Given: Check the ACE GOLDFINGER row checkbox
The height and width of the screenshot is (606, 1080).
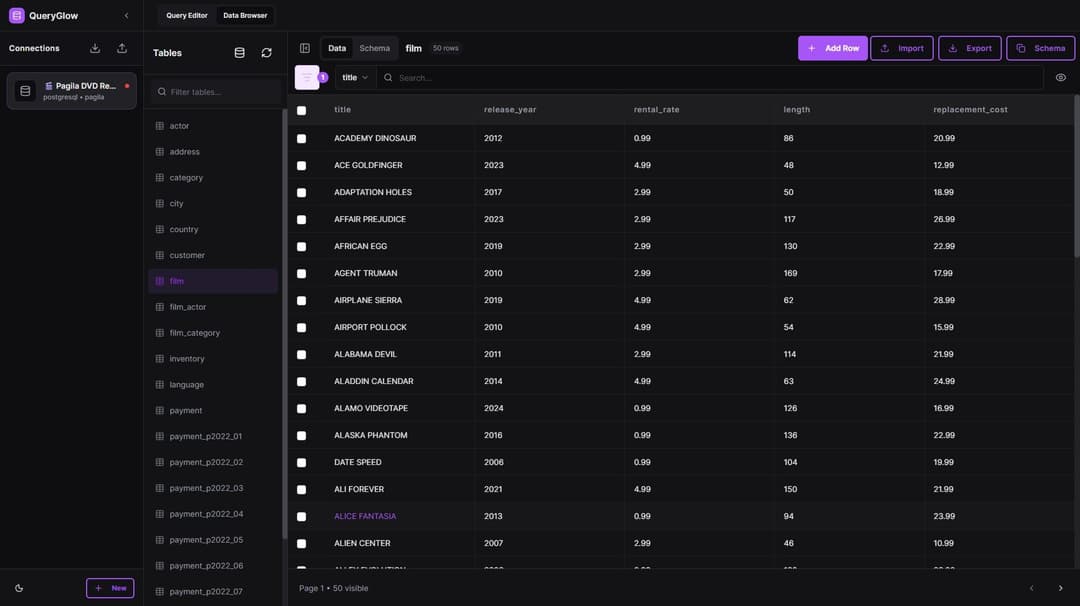Looking at the screenshot, I should [x=301, y=165].
